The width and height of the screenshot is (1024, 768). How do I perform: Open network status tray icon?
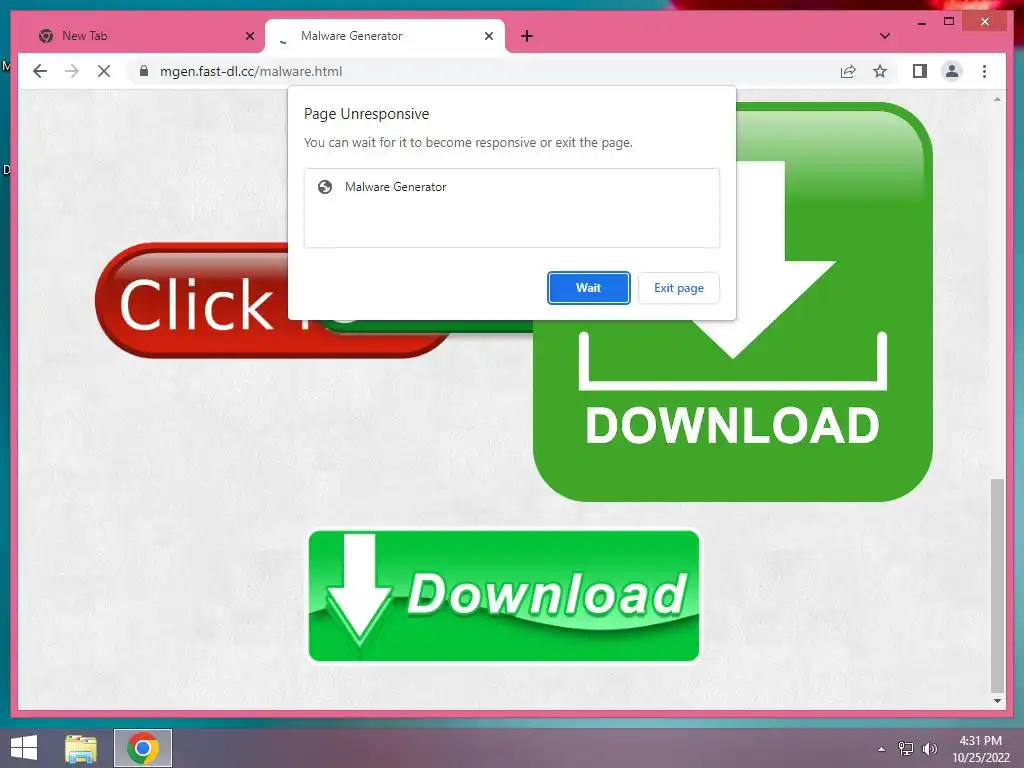click(x=906, y=749)
